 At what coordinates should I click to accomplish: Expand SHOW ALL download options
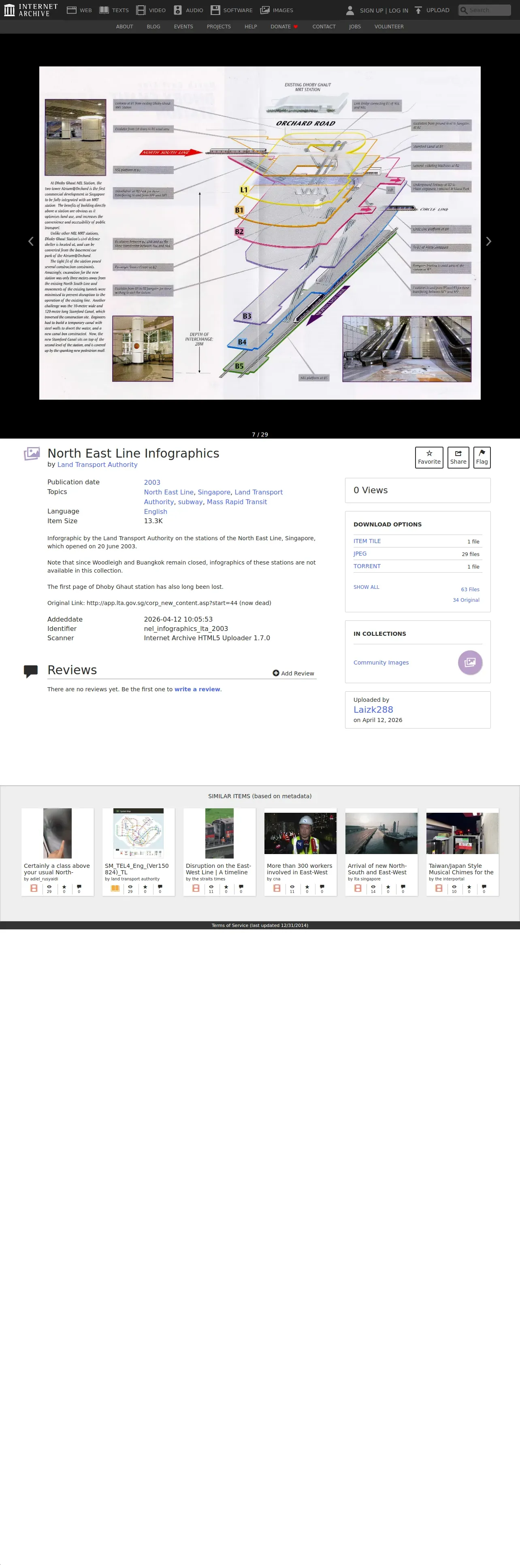tap(366, 587)
